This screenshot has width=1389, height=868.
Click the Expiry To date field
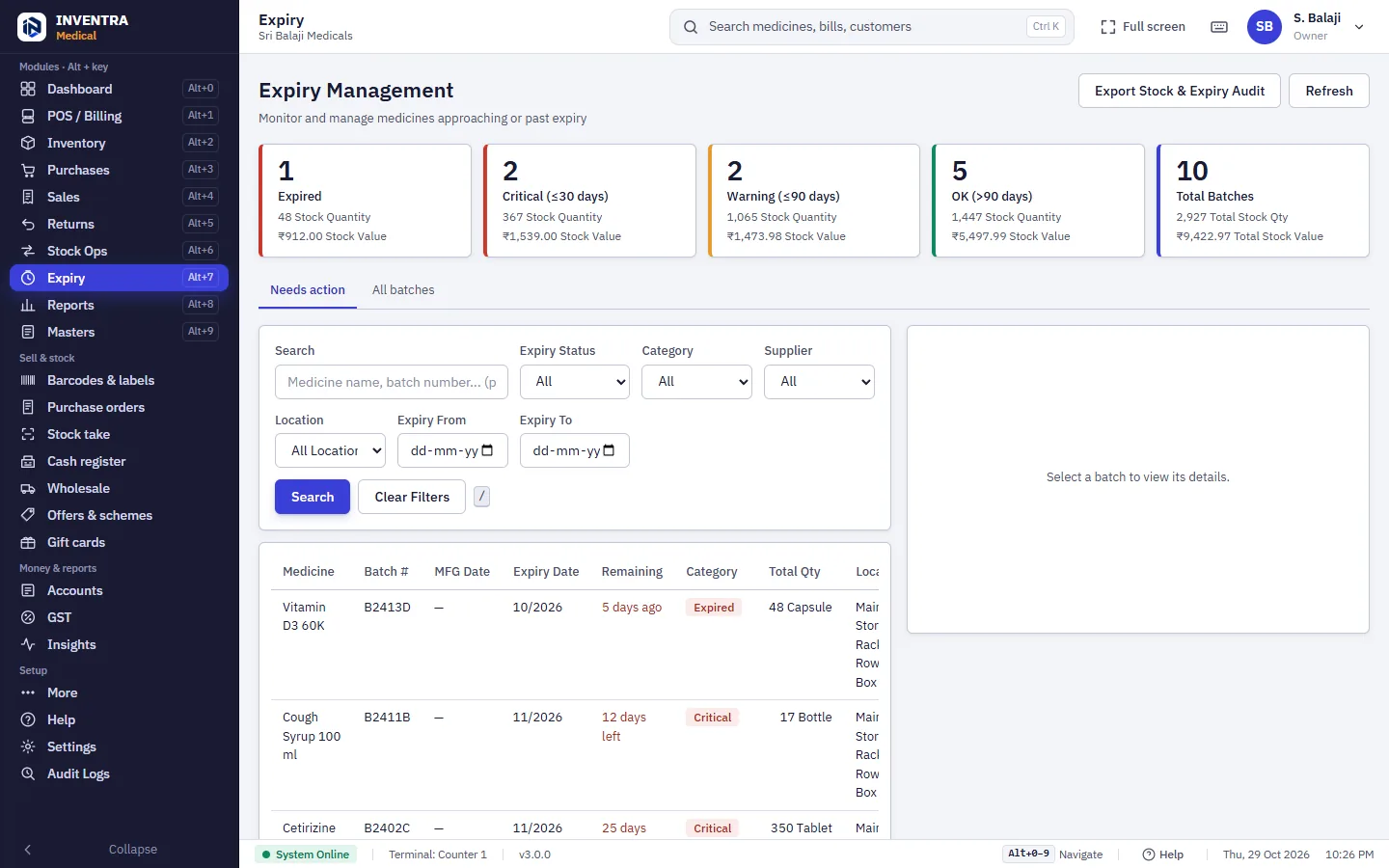[575, 450]
